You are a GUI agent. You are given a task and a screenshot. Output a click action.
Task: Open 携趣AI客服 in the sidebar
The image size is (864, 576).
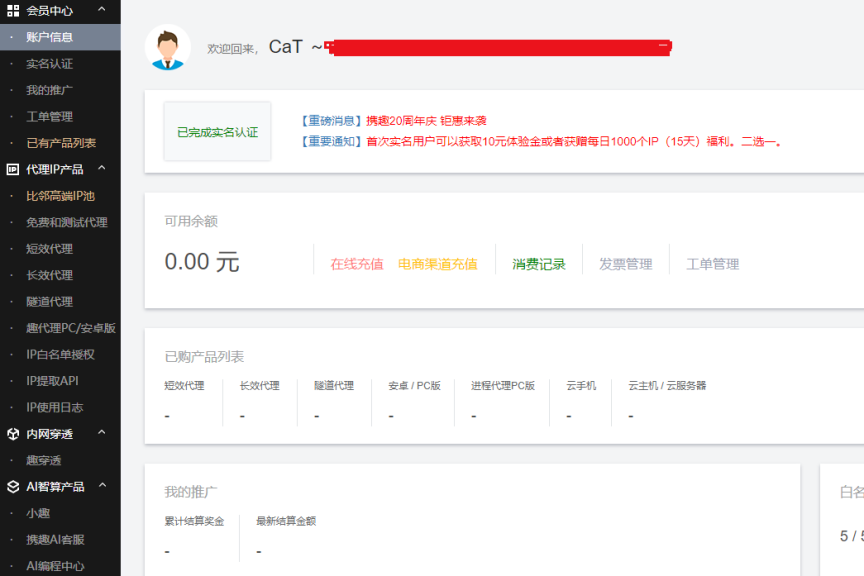pos(52,539)
